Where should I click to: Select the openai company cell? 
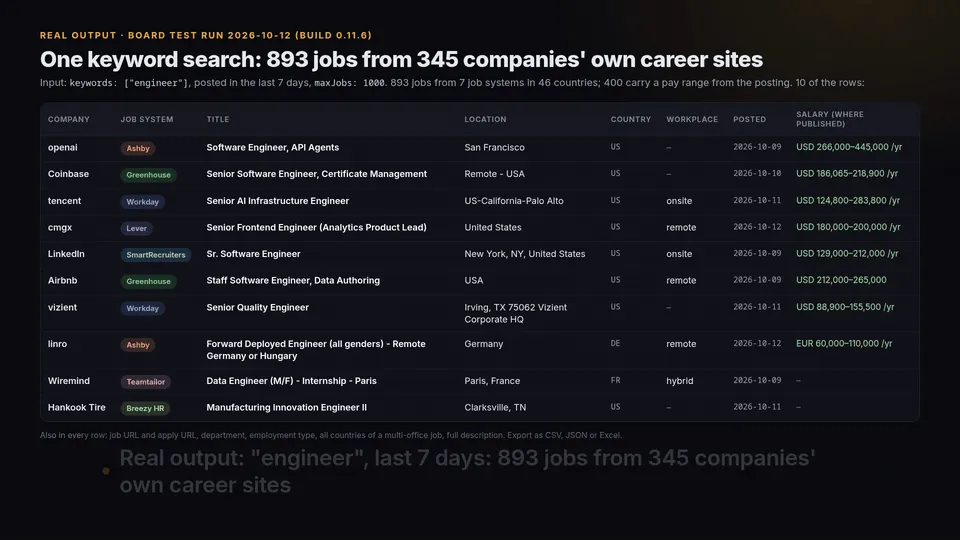click(62, 148)
